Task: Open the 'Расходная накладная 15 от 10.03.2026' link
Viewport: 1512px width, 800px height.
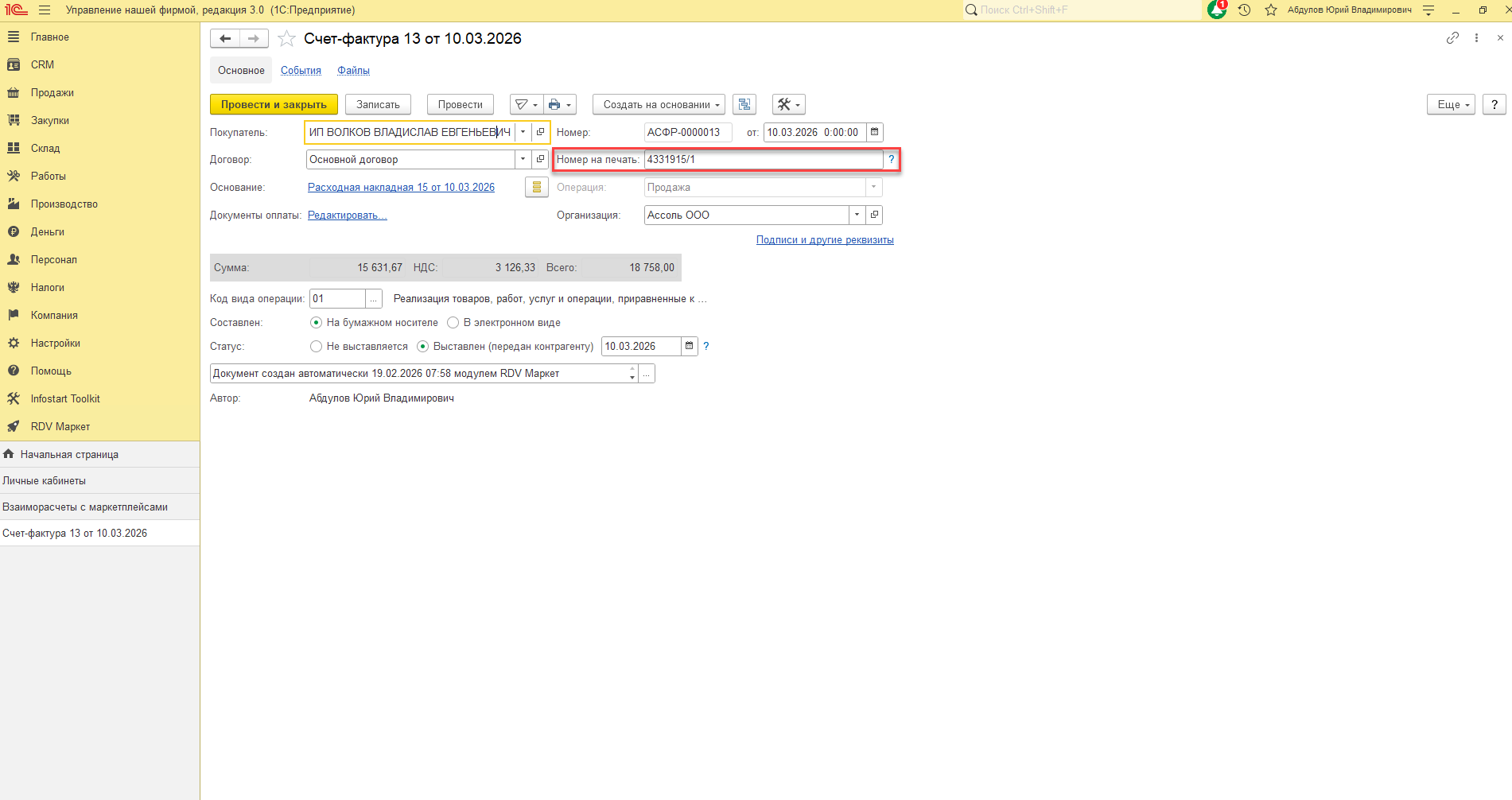Action: coord(401,188)
